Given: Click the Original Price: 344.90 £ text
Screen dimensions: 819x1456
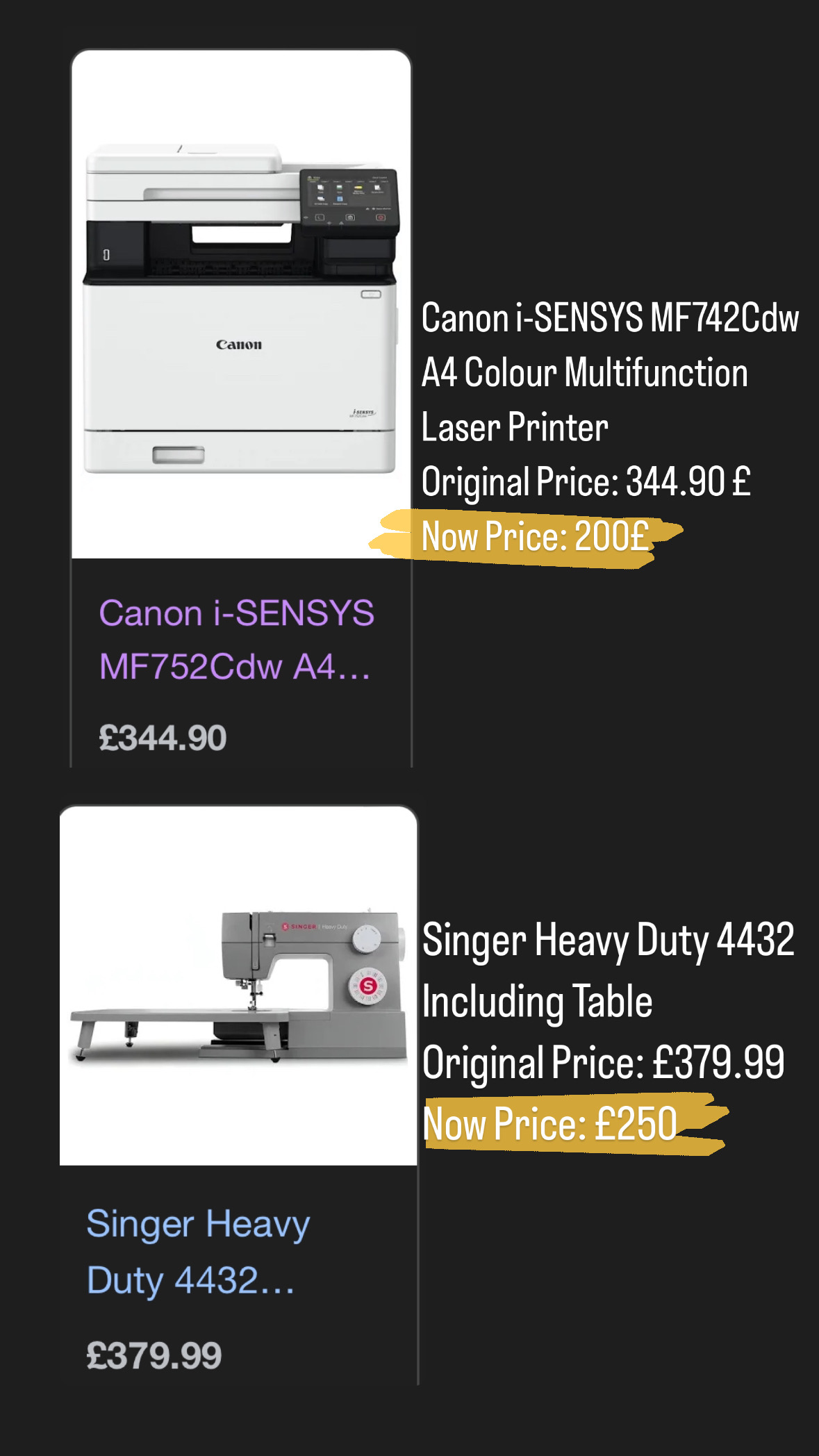Looking at the screenshot, I should pyautogui.click(x=586, y=482).
